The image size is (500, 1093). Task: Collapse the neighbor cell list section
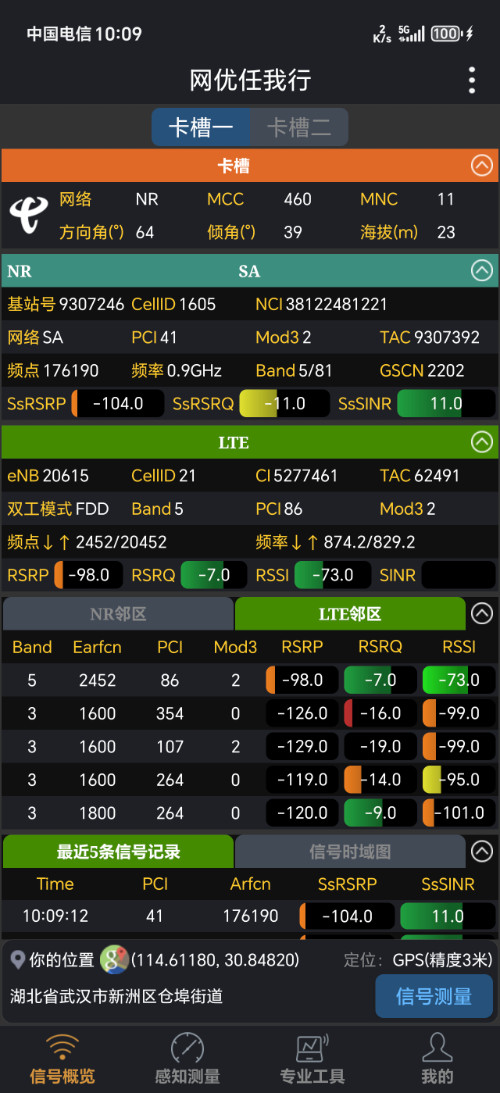point(482,613)
